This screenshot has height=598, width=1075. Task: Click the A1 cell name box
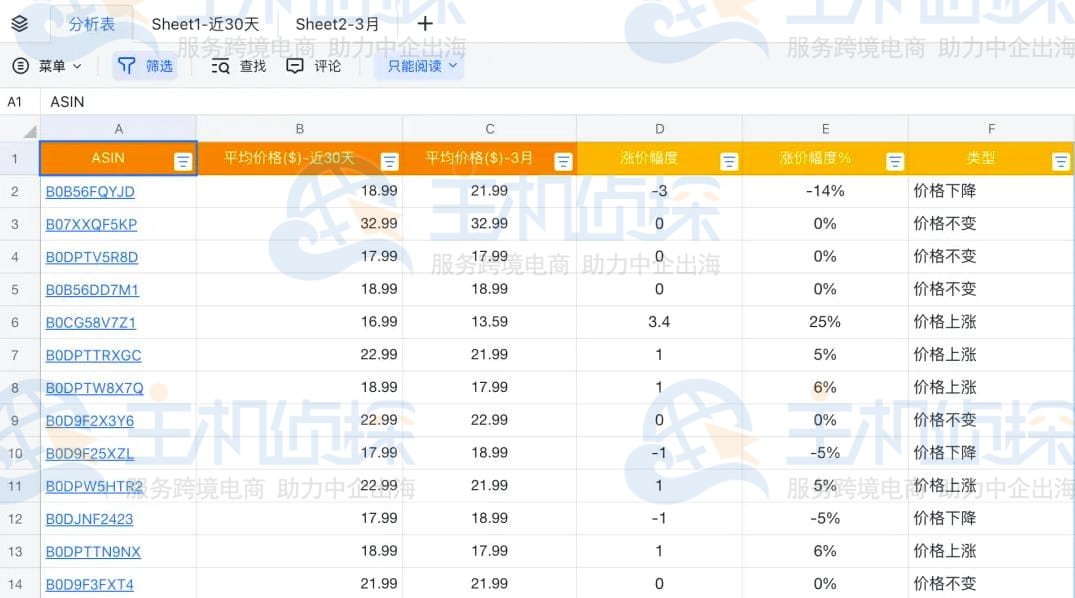14,101
